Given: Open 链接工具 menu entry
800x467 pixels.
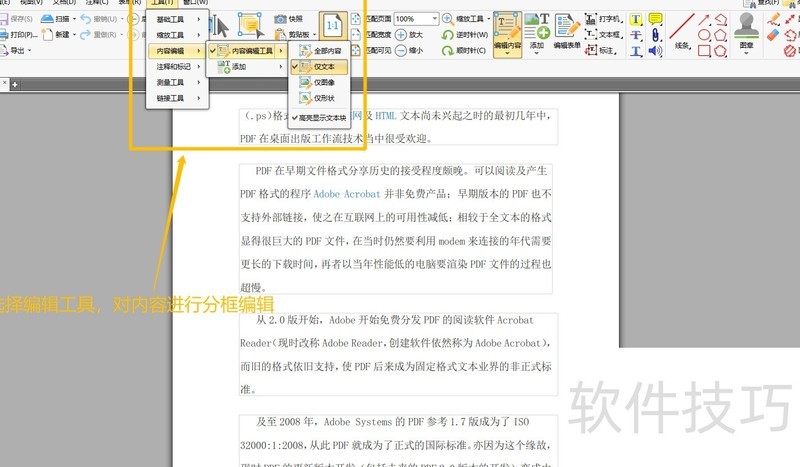Looking at the screenshot, I should pos(177,99).
